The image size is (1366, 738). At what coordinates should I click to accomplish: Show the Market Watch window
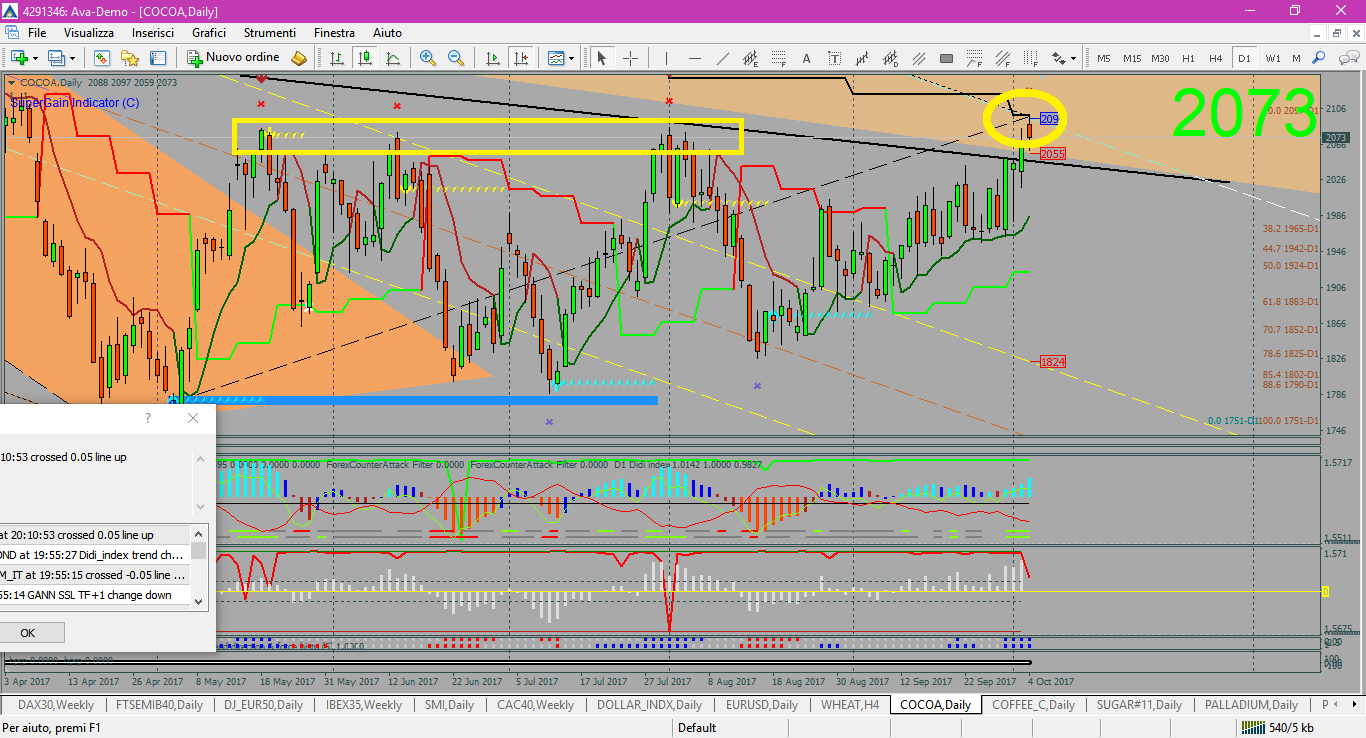tap(102, 58)
